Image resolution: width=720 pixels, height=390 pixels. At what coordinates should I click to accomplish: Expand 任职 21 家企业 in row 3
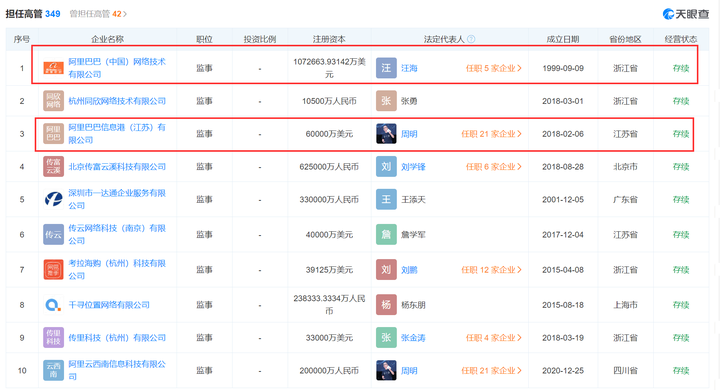[491, 134]
